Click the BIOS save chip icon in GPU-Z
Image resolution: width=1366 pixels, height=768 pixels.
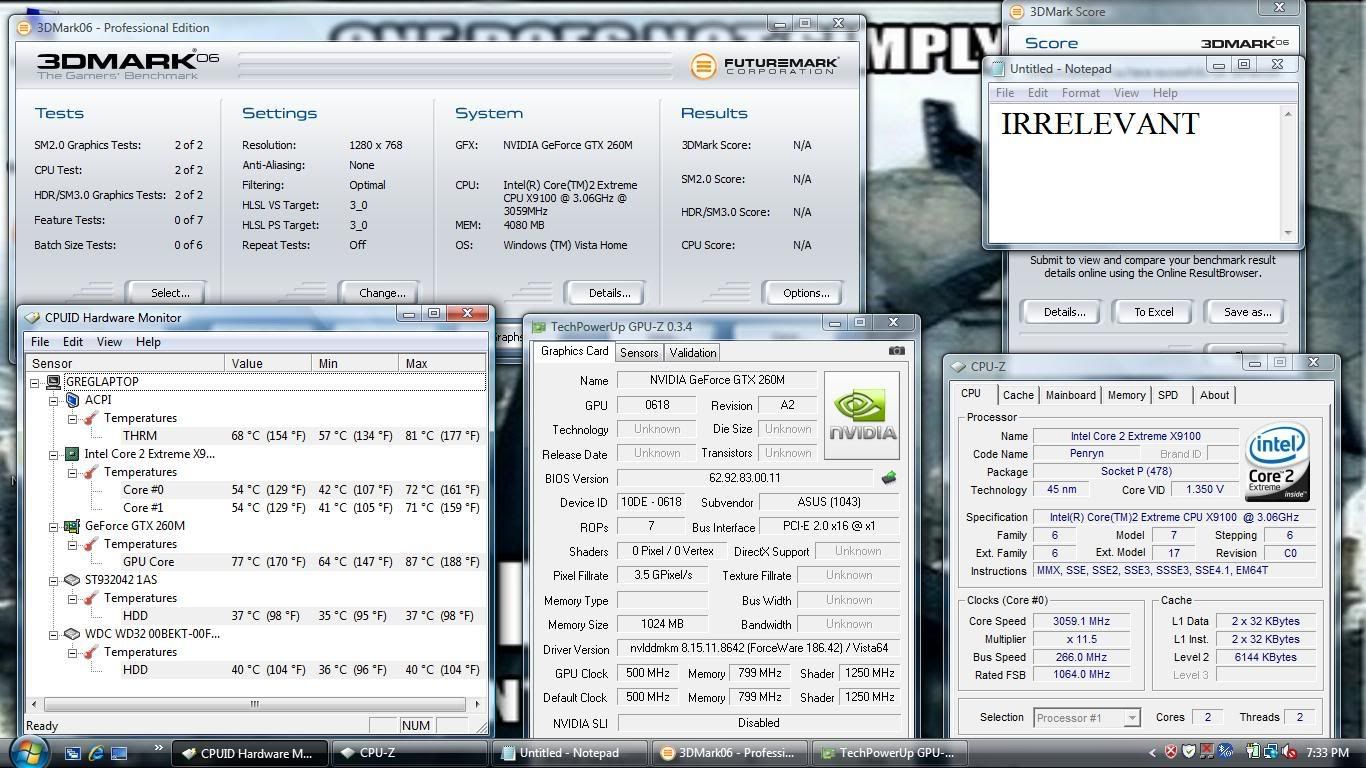coord(888,478)
